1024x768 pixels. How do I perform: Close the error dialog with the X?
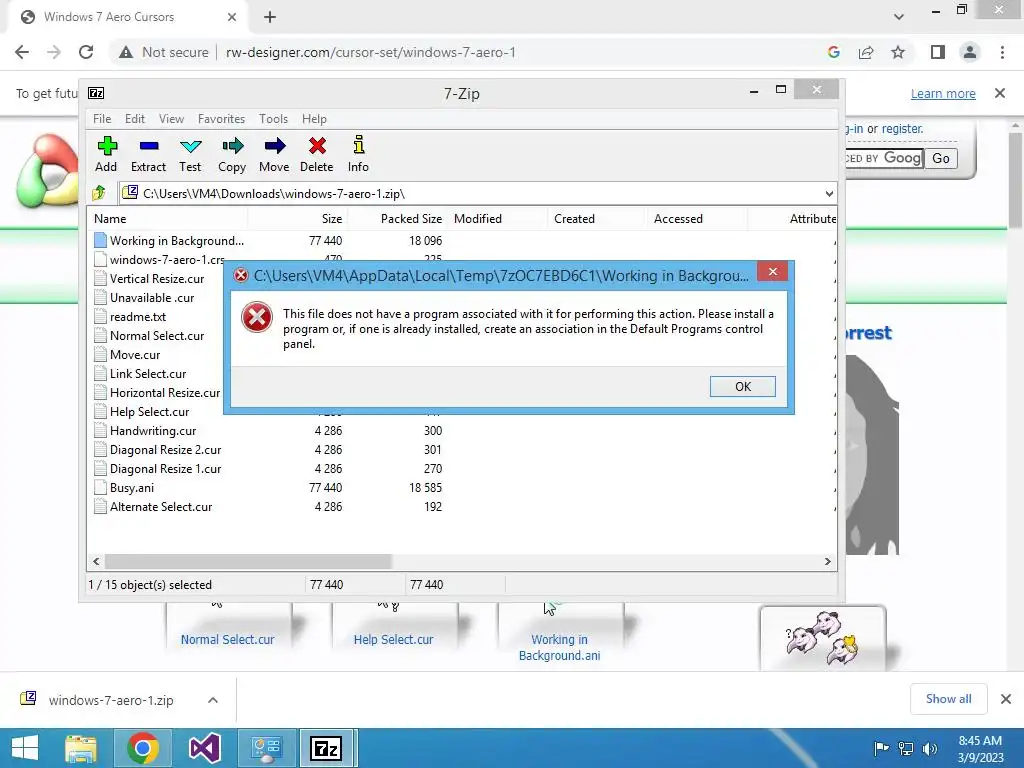tap(773, 272)
